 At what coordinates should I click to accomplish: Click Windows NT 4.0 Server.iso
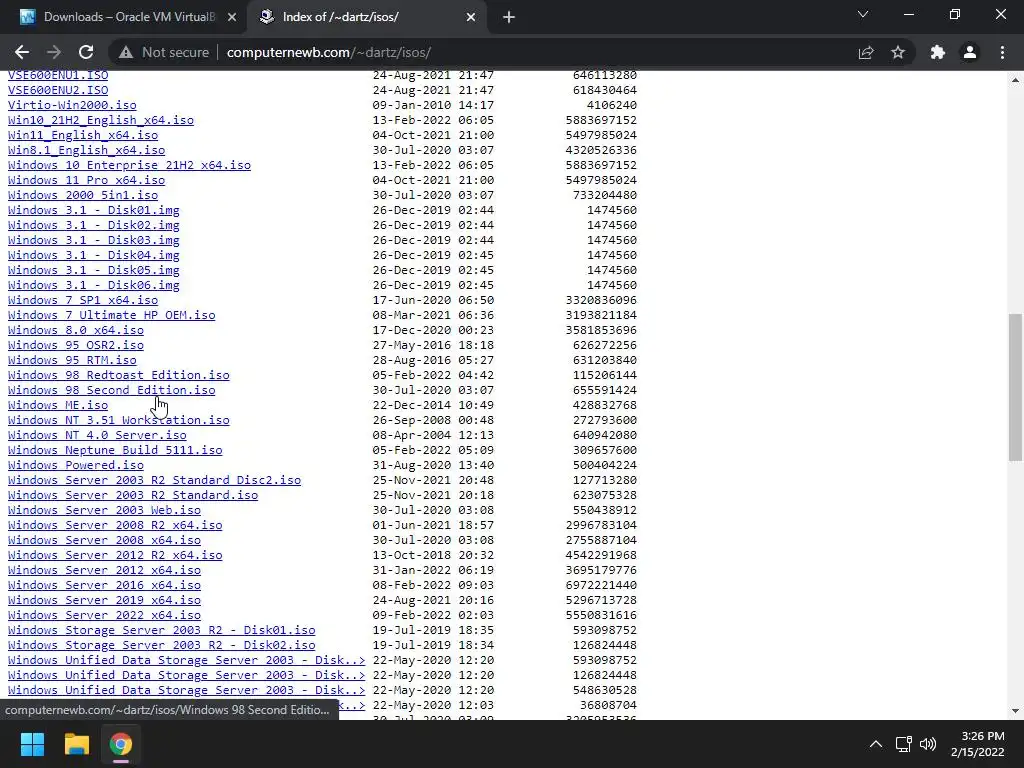point(97,436)
